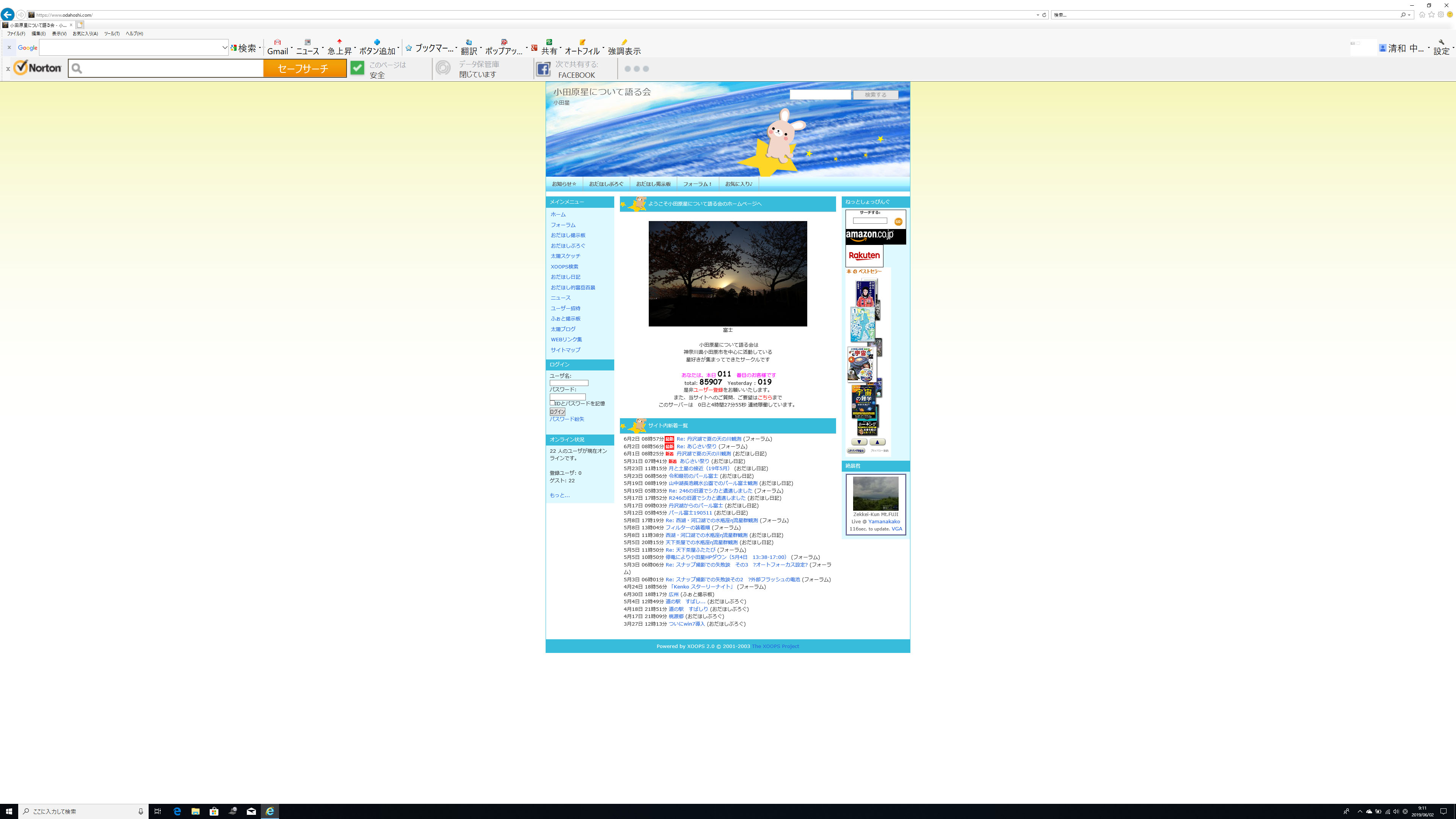Screen dimensions: 1456x819
Task: Click the bestseller list down arrow button
Action: tap(858, 442)
